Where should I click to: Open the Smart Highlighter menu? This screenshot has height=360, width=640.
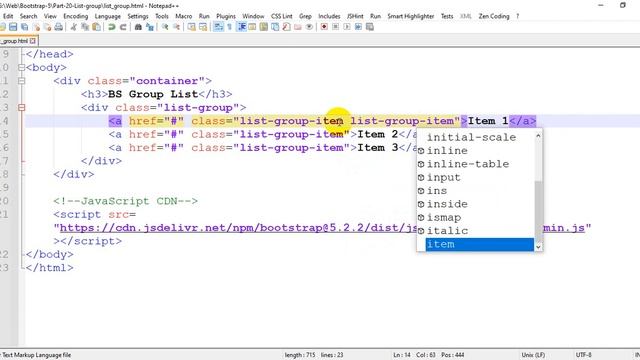point(411,16)
